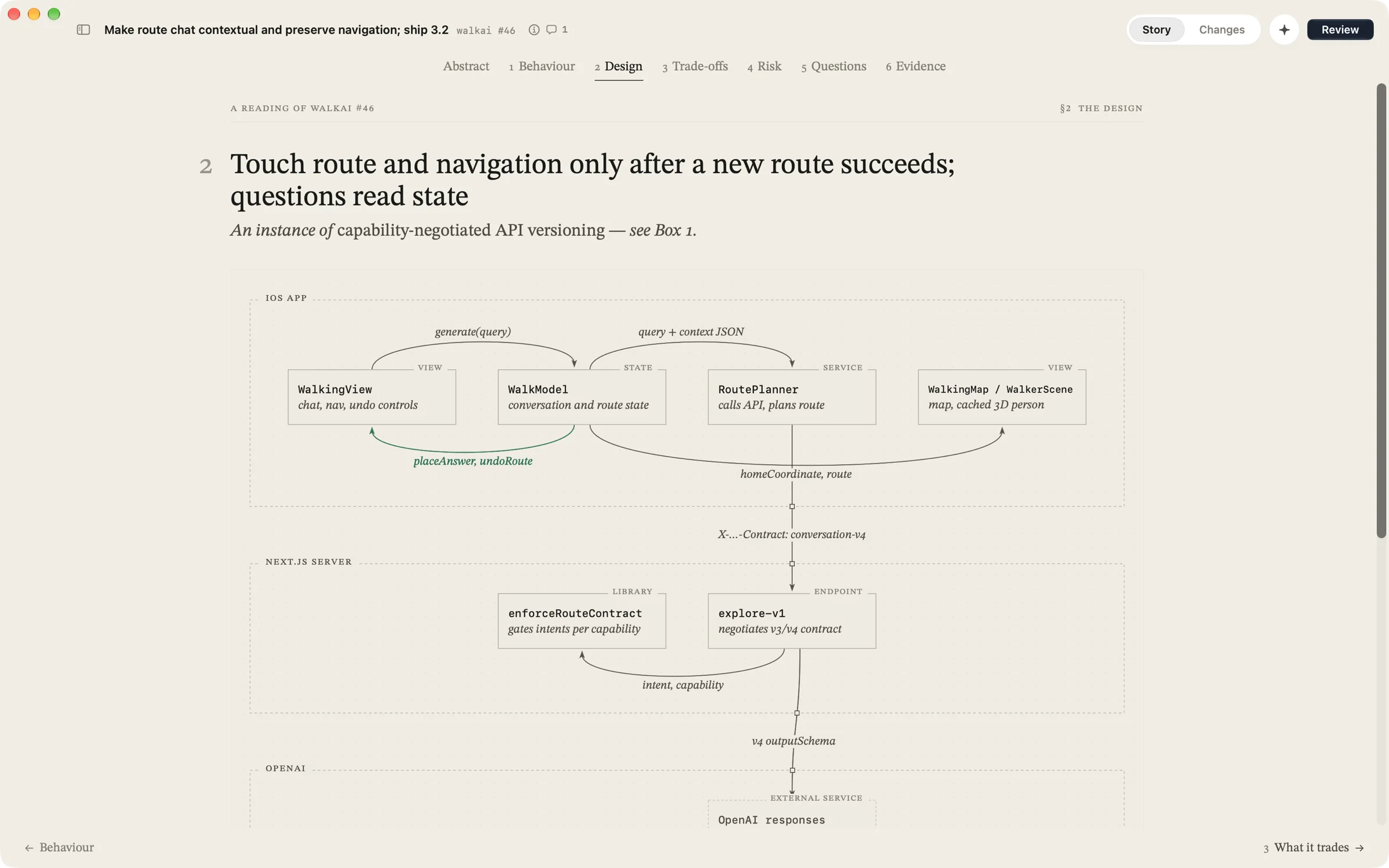
Task: Click the 'capability-negotiated API versioning' subtitle
Action: click(x=471, y=230)
